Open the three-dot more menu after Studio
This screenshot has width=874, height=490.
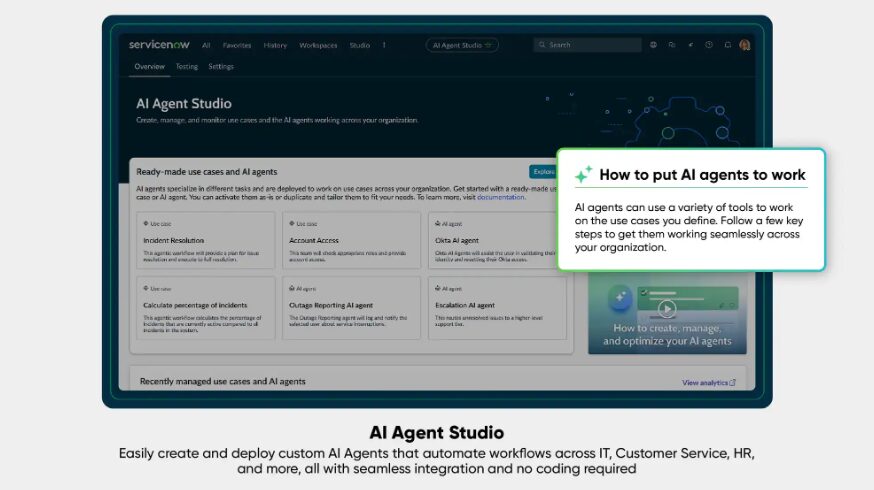pyautogui.click(x=384, y=45)
